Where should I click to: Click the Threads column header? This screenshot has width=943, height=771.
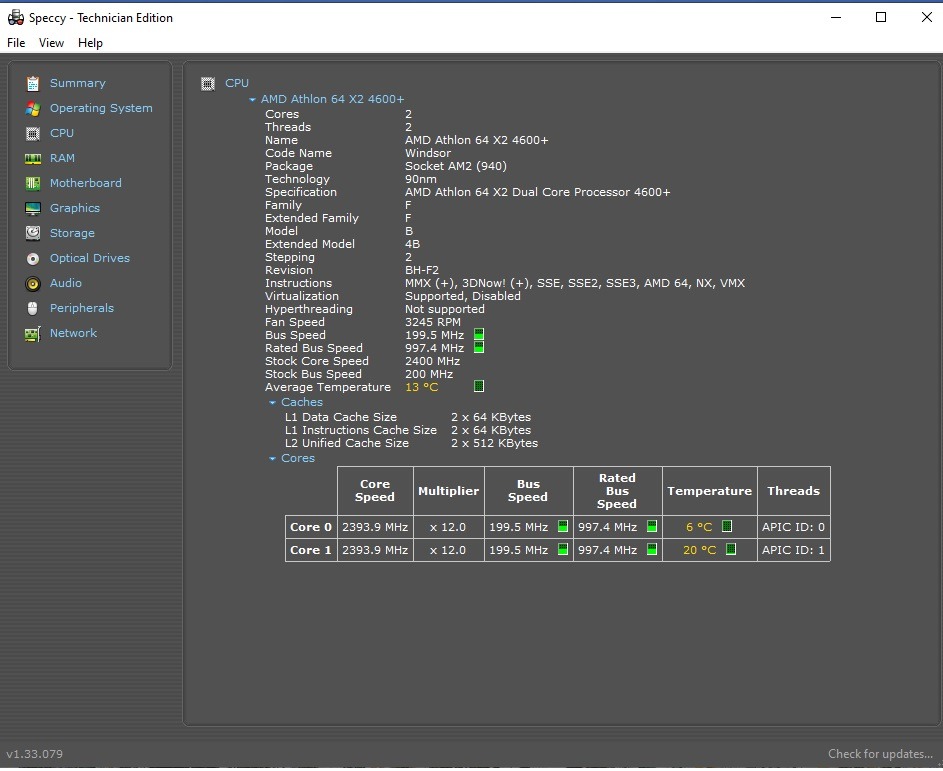794,491
